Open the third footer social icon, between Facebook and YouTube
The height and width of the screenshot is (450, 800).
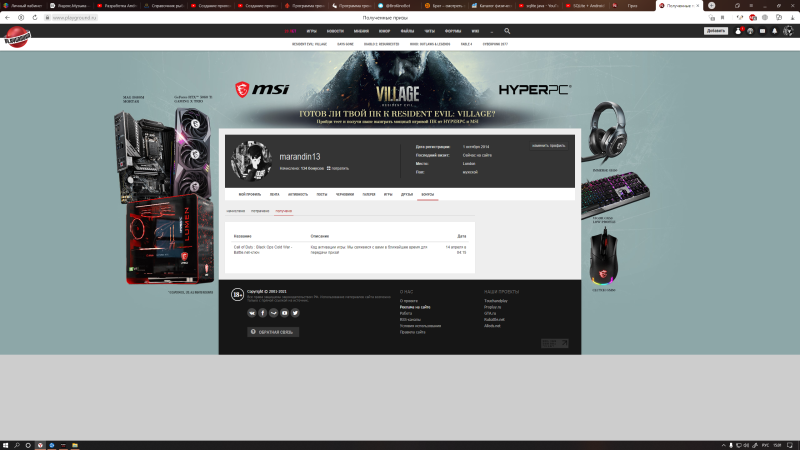pyautogui.click(x=273, y=313)
